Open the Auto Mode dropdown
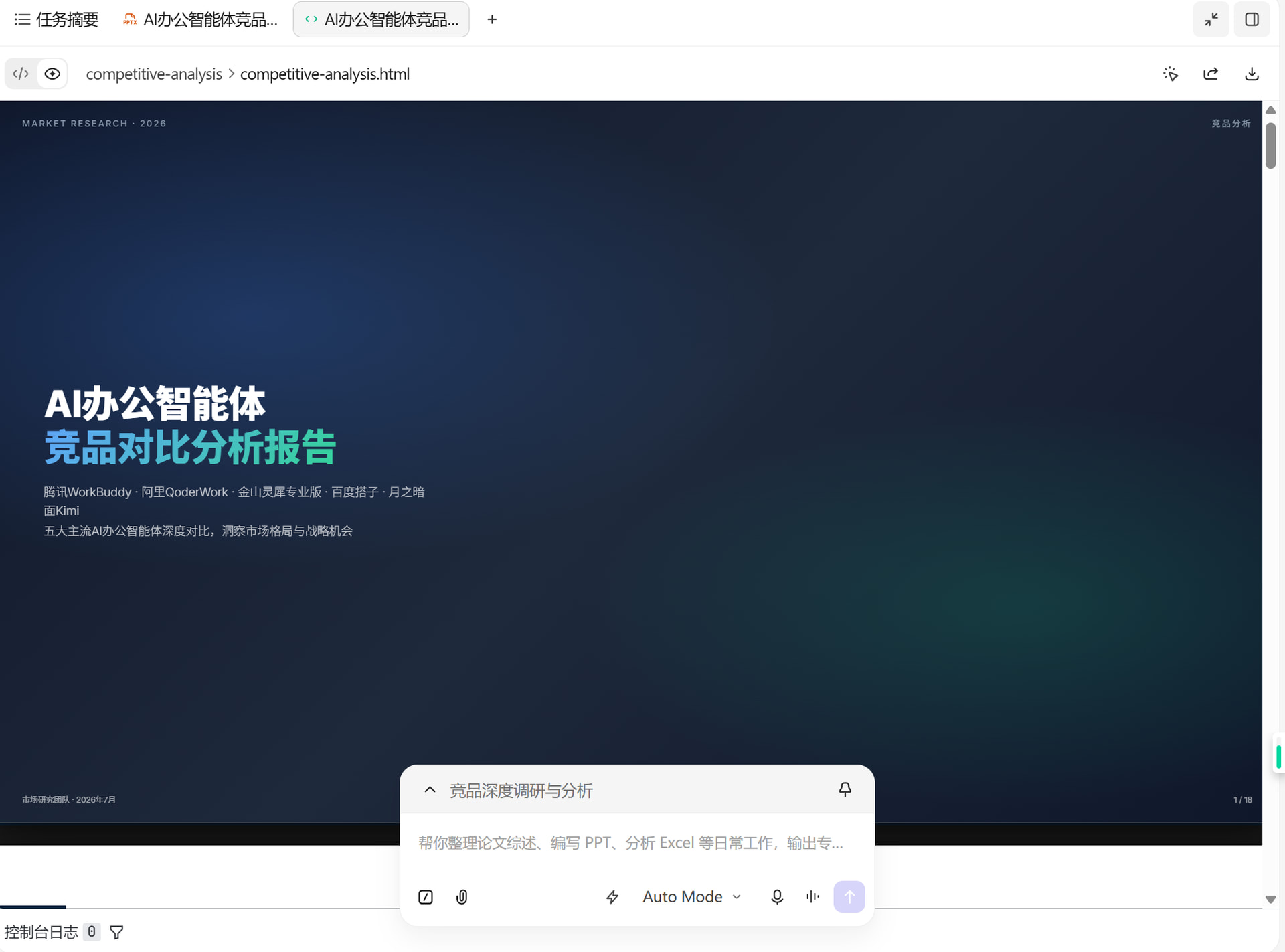1285x952 pixels. 691,897
